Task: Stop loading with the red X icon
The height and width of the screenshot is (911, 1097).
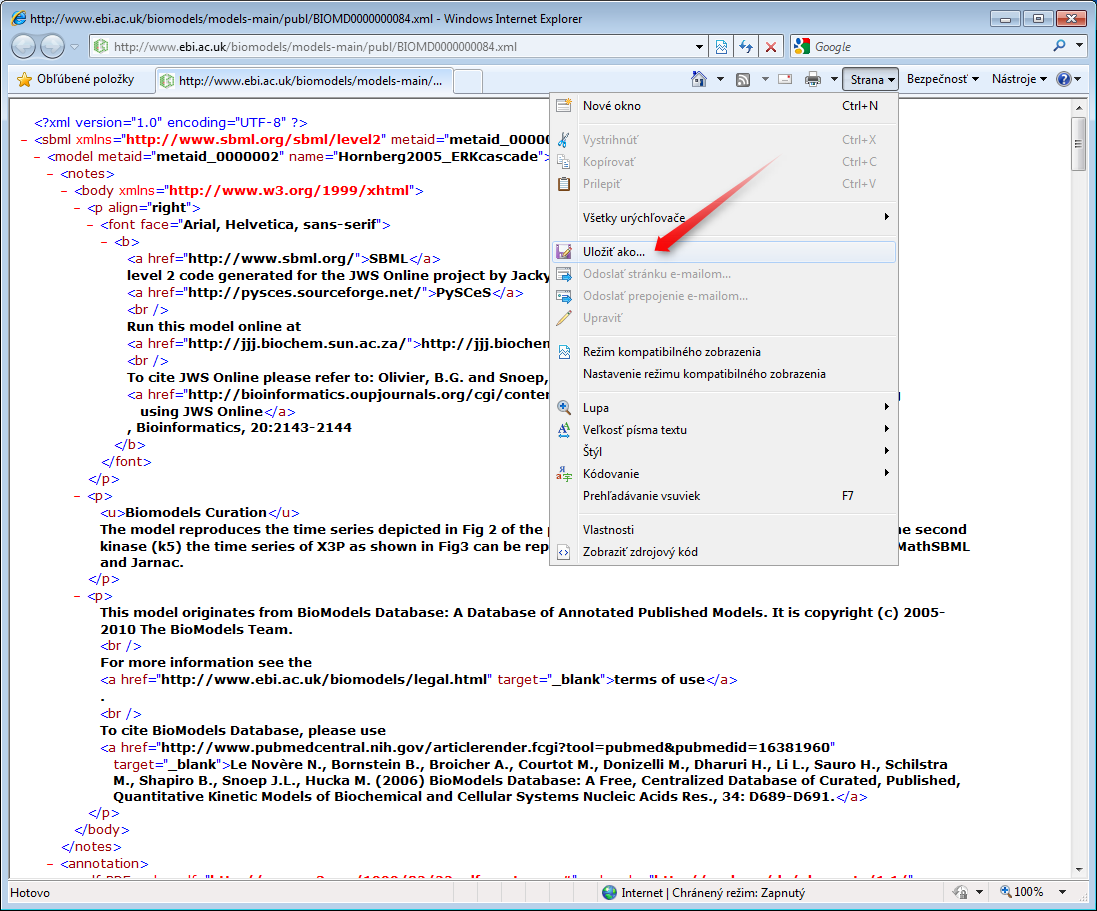Action: (x=770, y=47)
